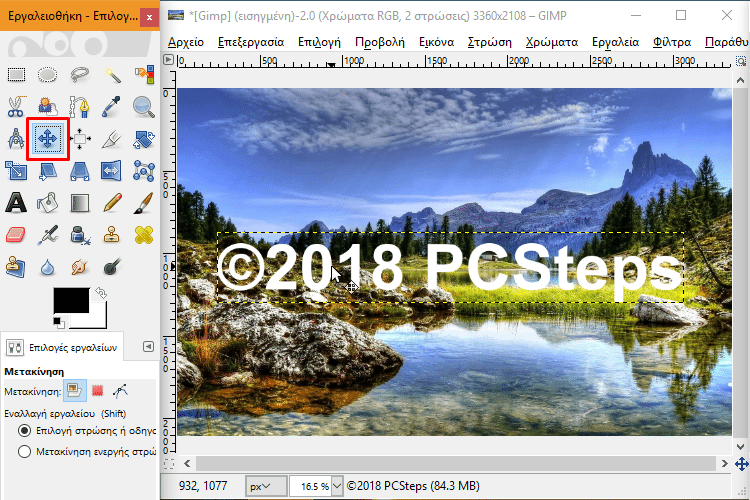Choose the Free Select lasso tool
750x500 pixels.
click(79, 75)
